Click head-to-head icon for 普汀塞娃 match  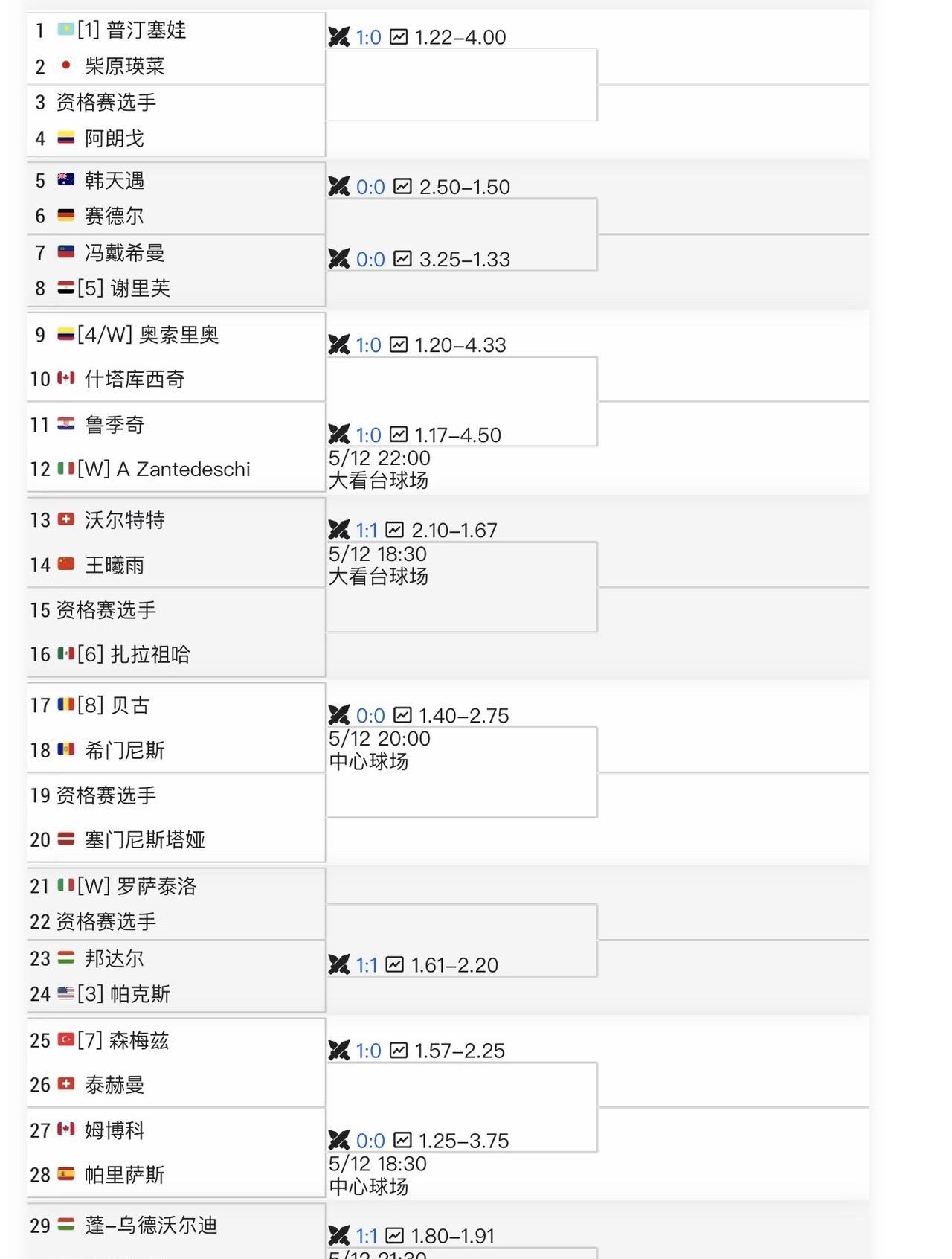pos(339,36)
